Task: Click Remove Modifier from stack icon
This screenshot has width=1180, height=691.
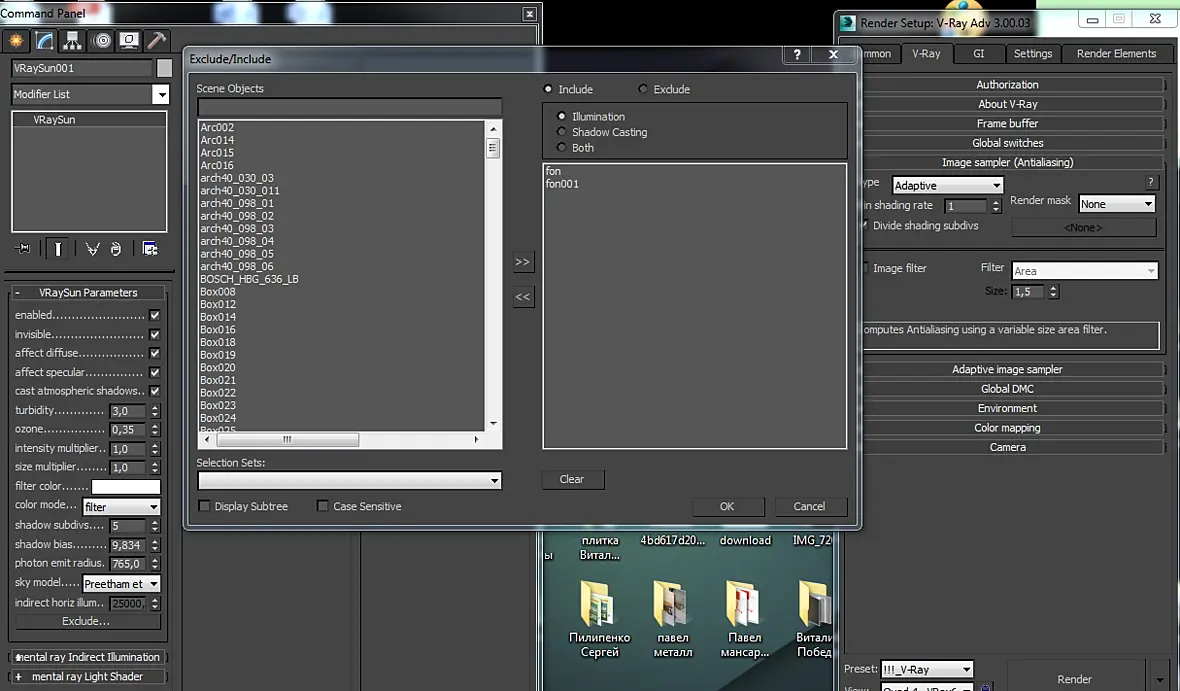Action: (x=116, y=248)
